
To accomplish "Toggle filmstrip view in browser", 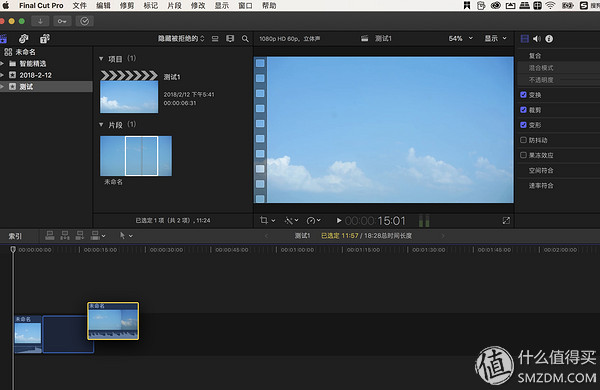I will (x=230, y=39).
